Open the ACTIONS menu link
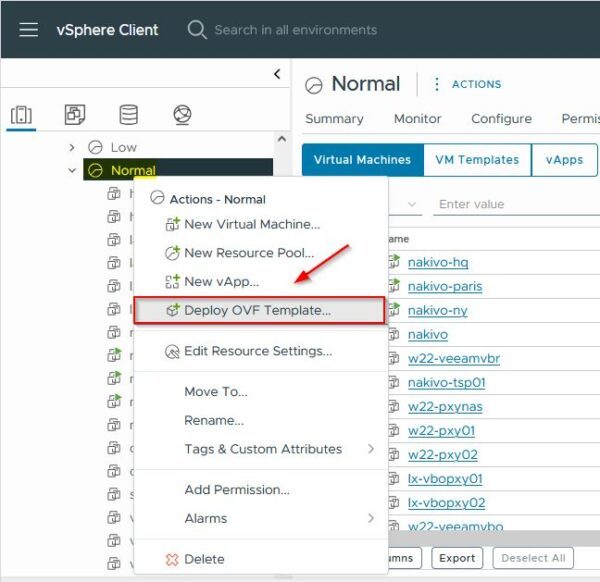600x582 pixels. pyautogui.click(x=476, y=84)
